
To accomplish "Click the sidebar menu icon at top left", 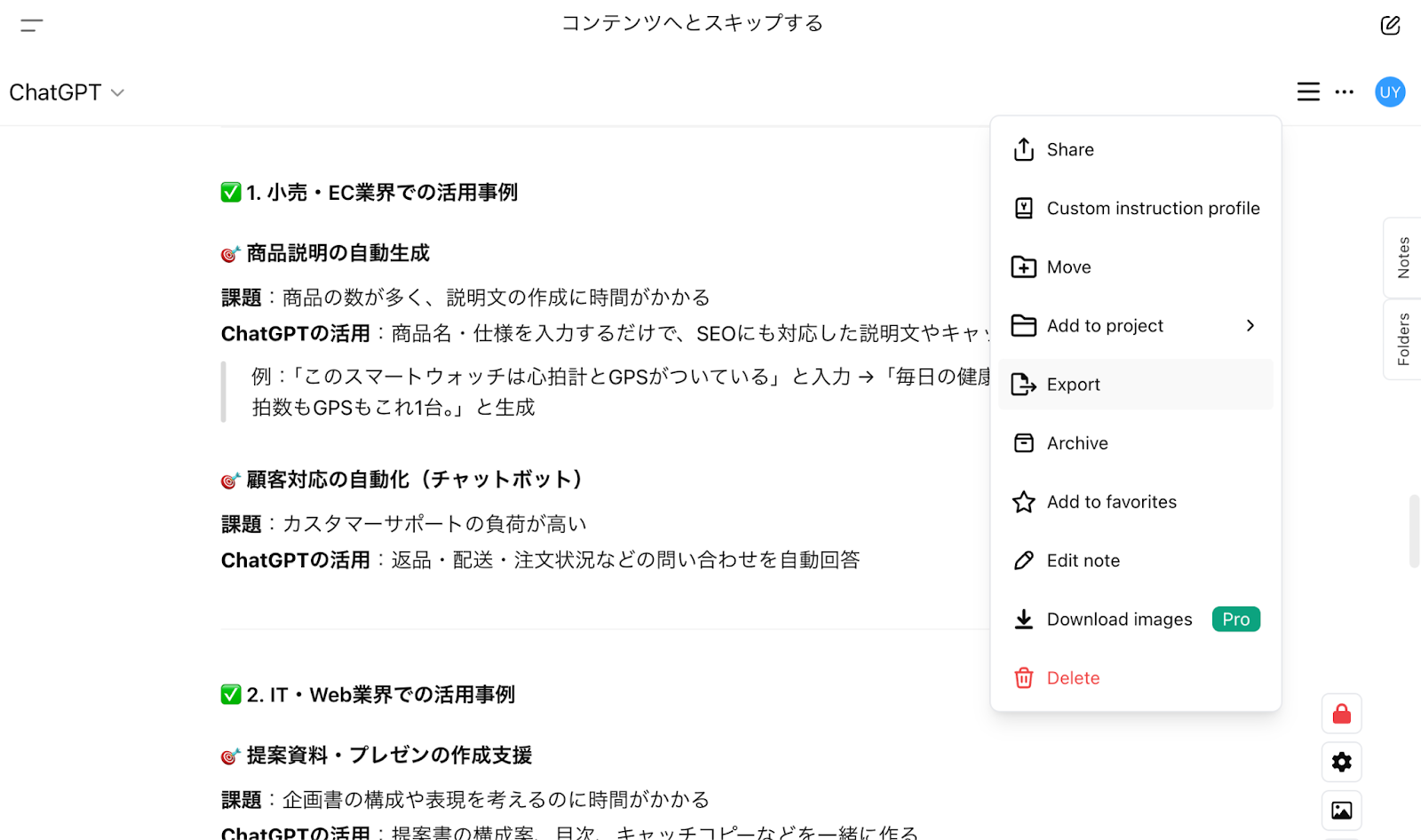I will click(x=32, y=25).
